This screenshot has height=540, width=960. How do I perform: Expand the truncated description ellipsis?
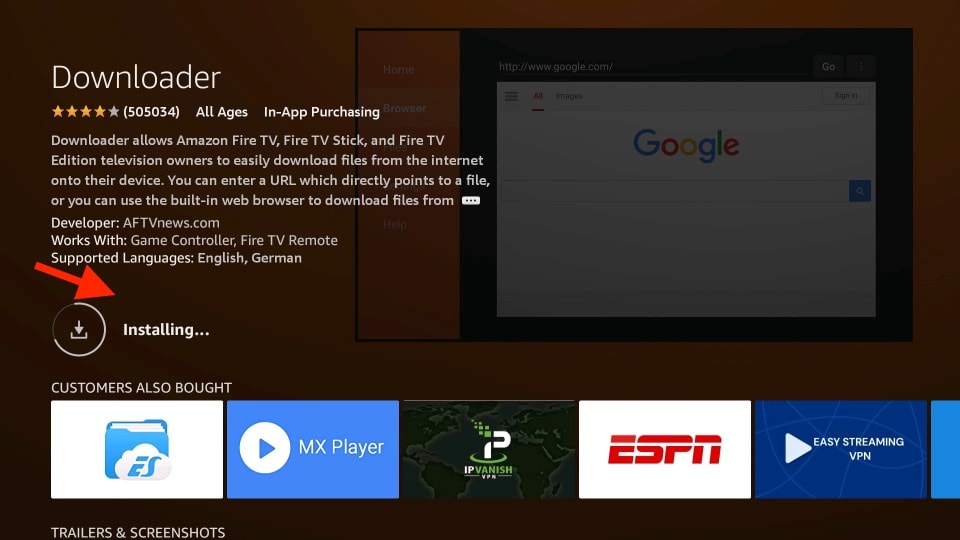click(x=471, y=201)
